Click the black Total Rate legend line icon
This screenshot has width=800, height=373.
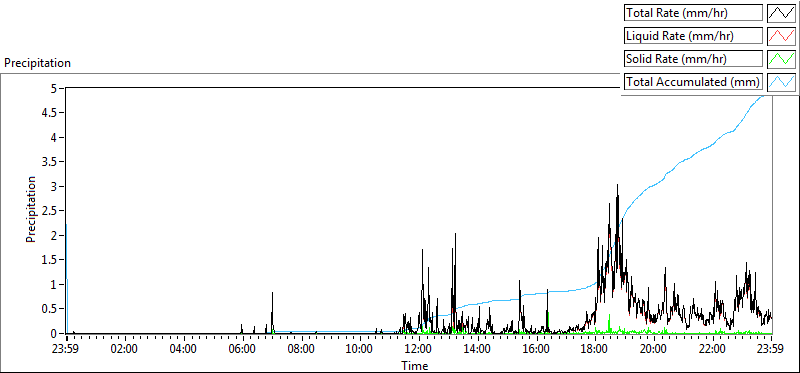(781, 13)
